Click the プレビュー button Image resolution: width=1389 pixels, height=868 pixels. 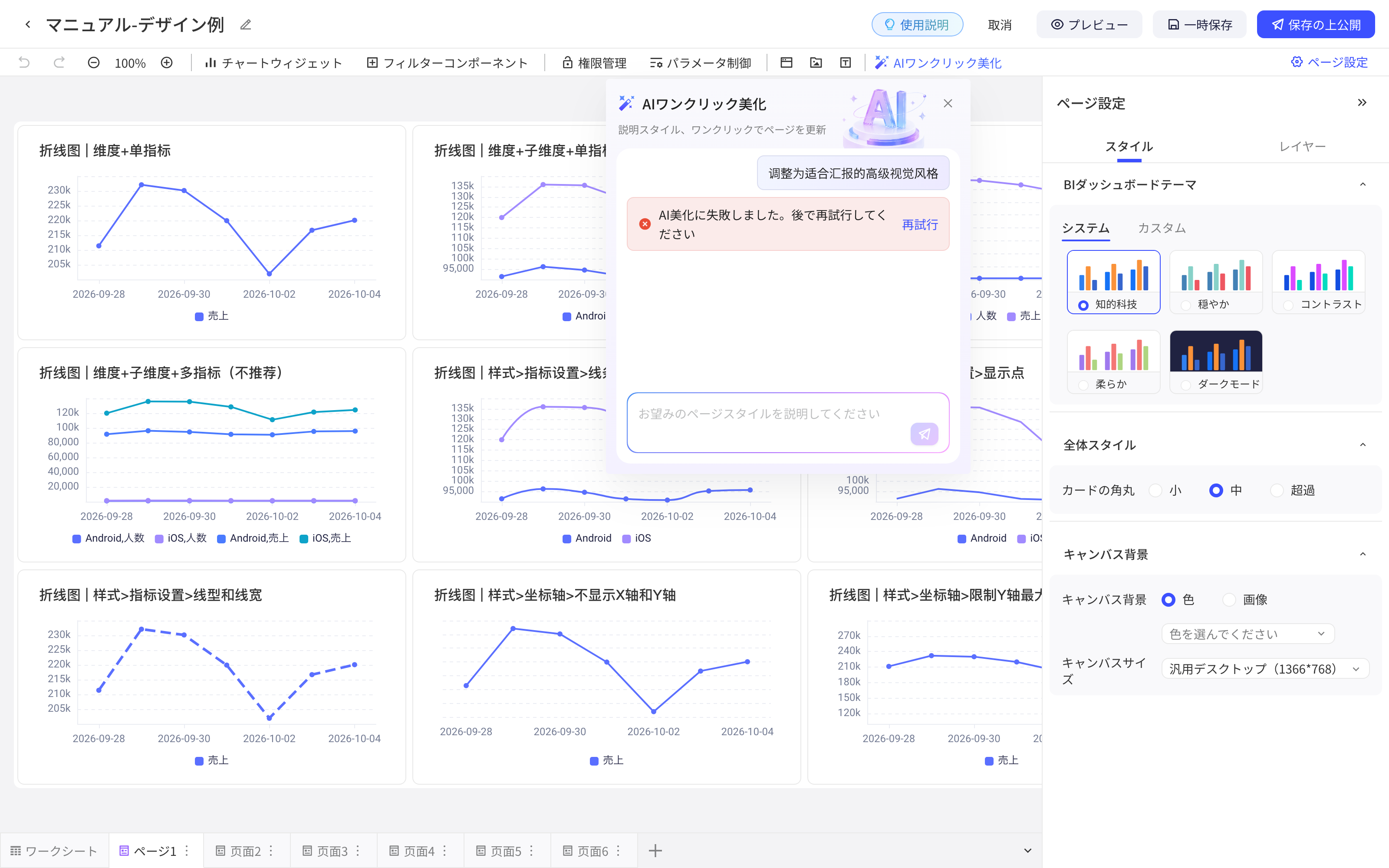(1089, 25)
